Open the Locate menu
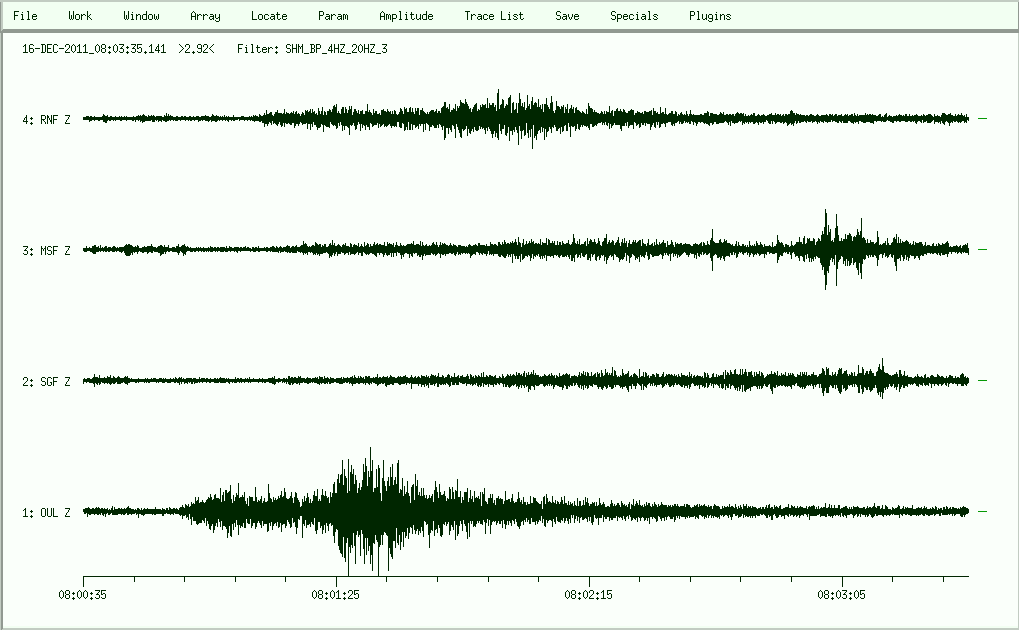 [x=269, y=16]
